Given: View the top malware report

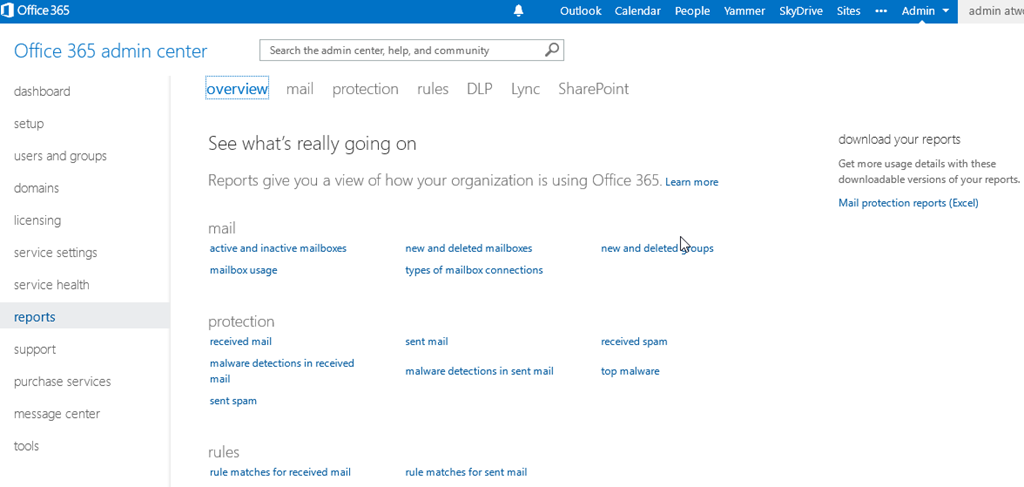Looking at the screenshot, I should 630,371.
